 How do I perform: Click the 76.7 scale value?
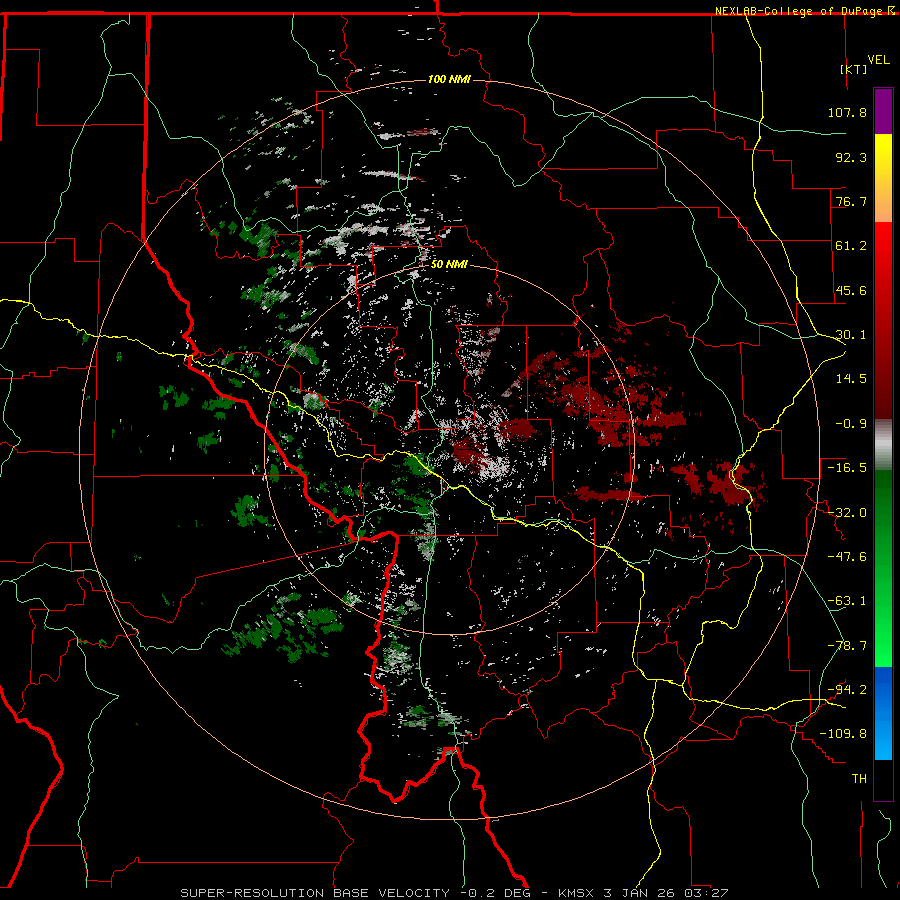point(851,201)
